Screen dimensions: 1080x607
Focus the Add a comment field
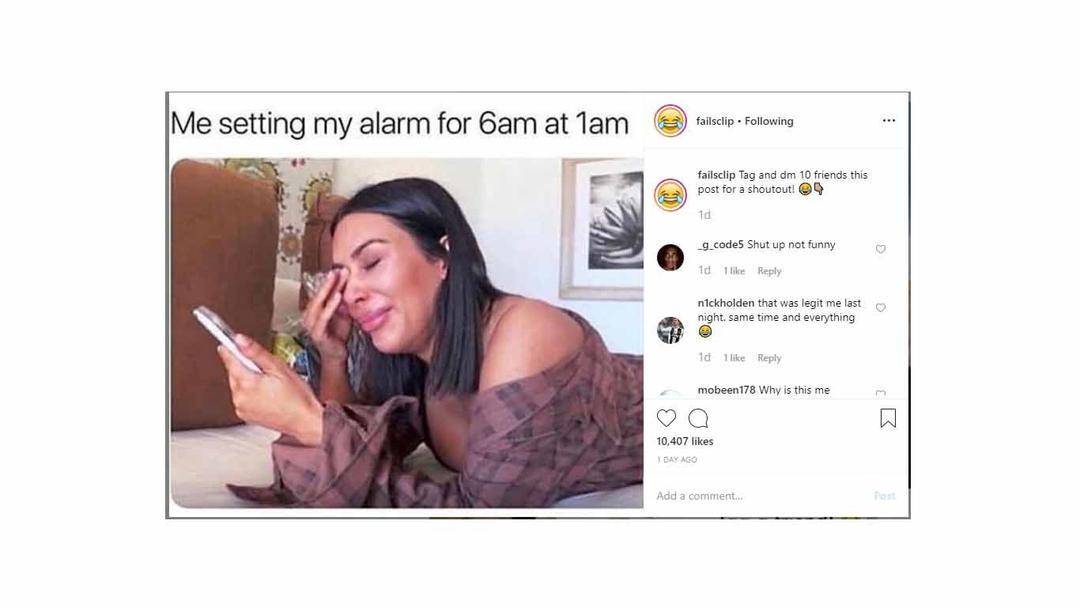[758, 496]
